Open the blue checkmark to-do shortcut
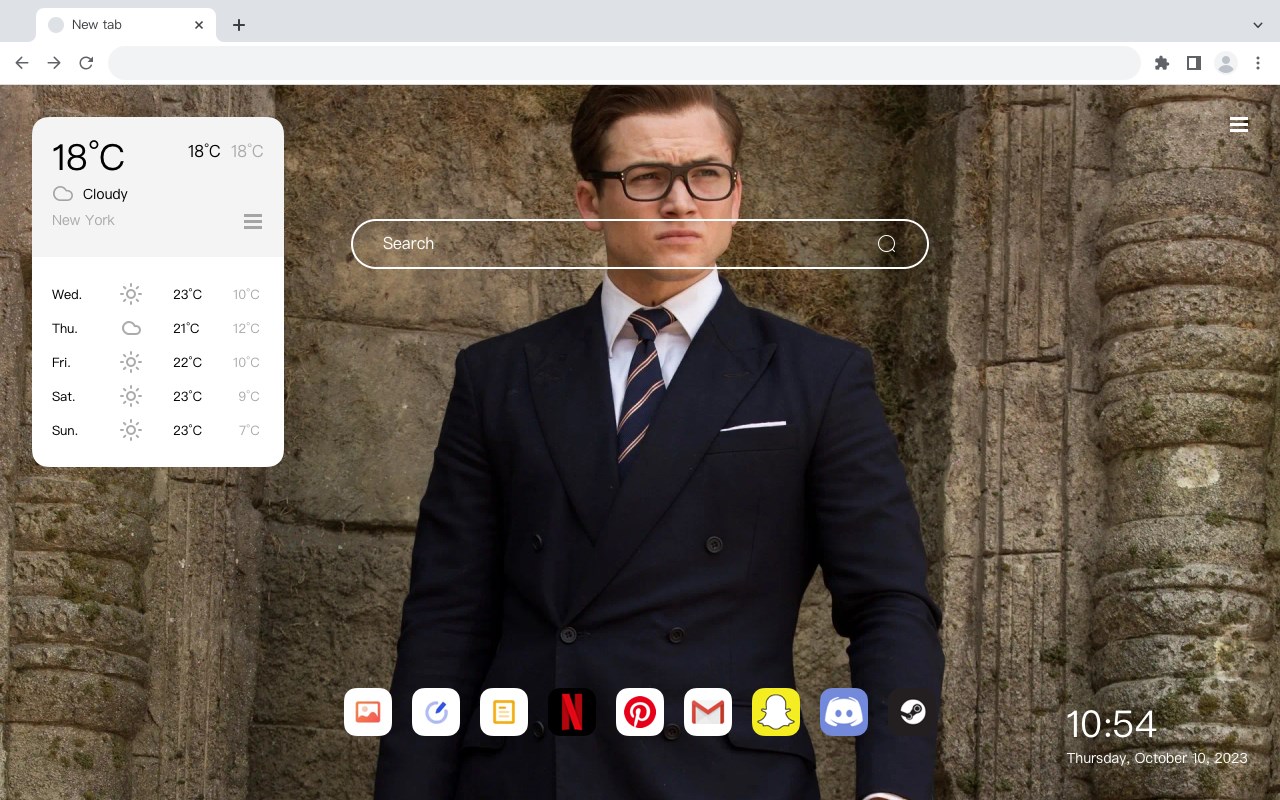 click(436, 712)
